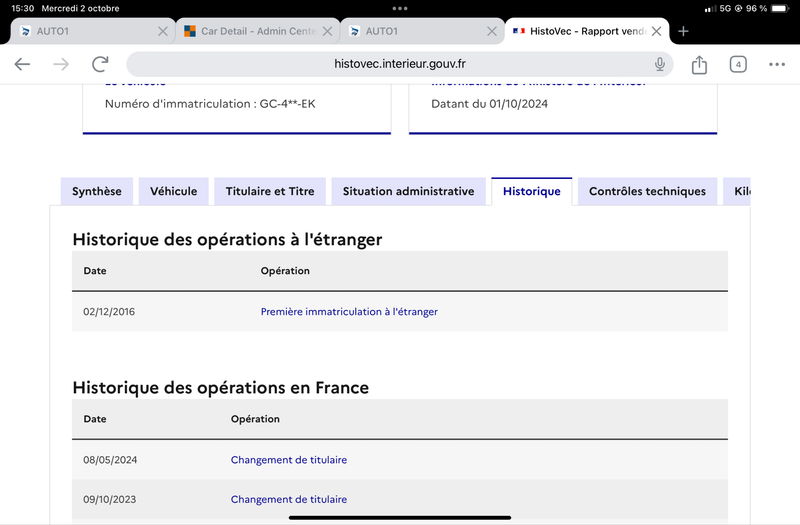Open the Véhicule tab

click(x=173, y=191)
